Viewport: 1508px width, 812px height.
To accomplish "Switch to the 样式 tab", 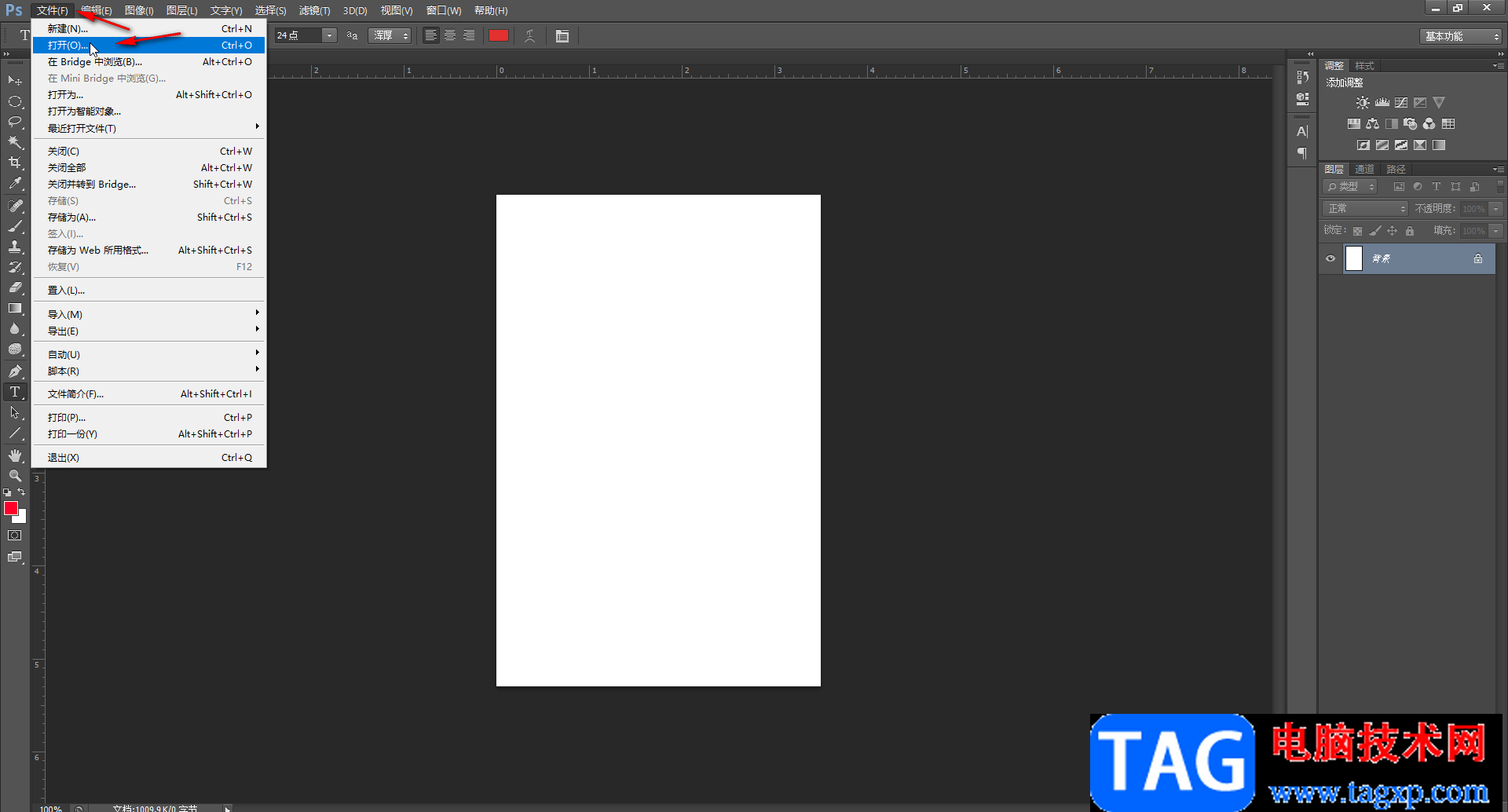I will point(1364,66).
